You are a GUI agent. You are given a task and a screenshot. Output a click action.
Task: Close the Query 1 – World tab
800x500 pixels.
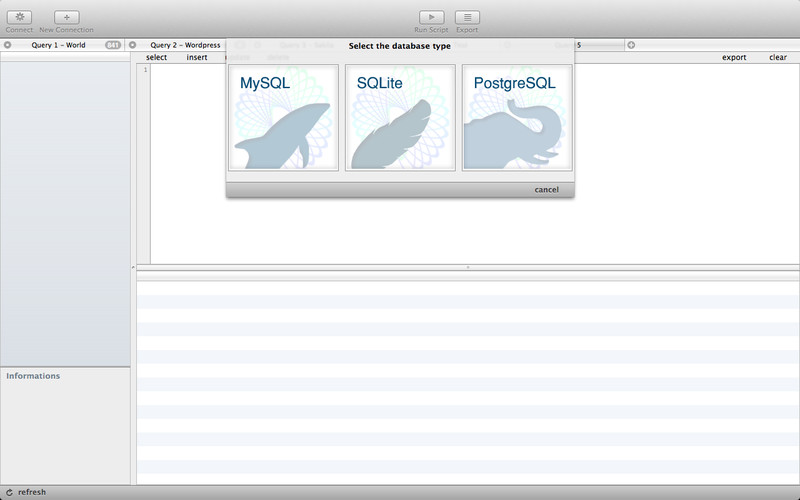pyautogui.click(x=7, y=45)
